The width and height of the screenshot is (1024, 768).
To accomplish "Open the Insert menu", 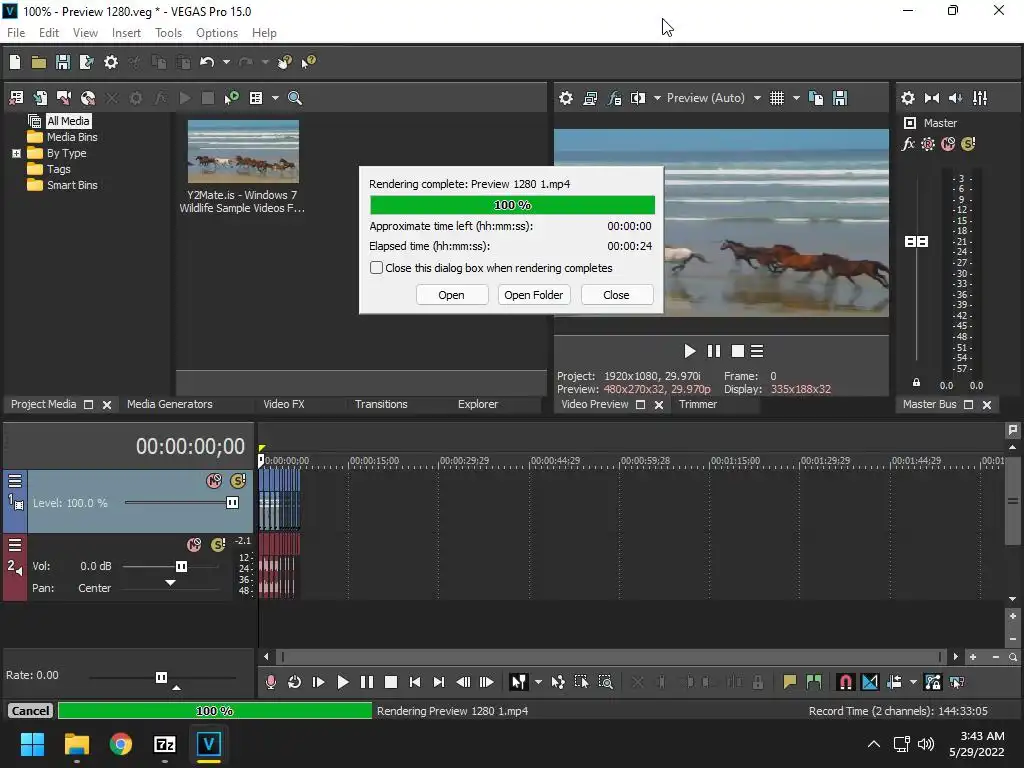I will pyautogui.click(x=126, y=33).
